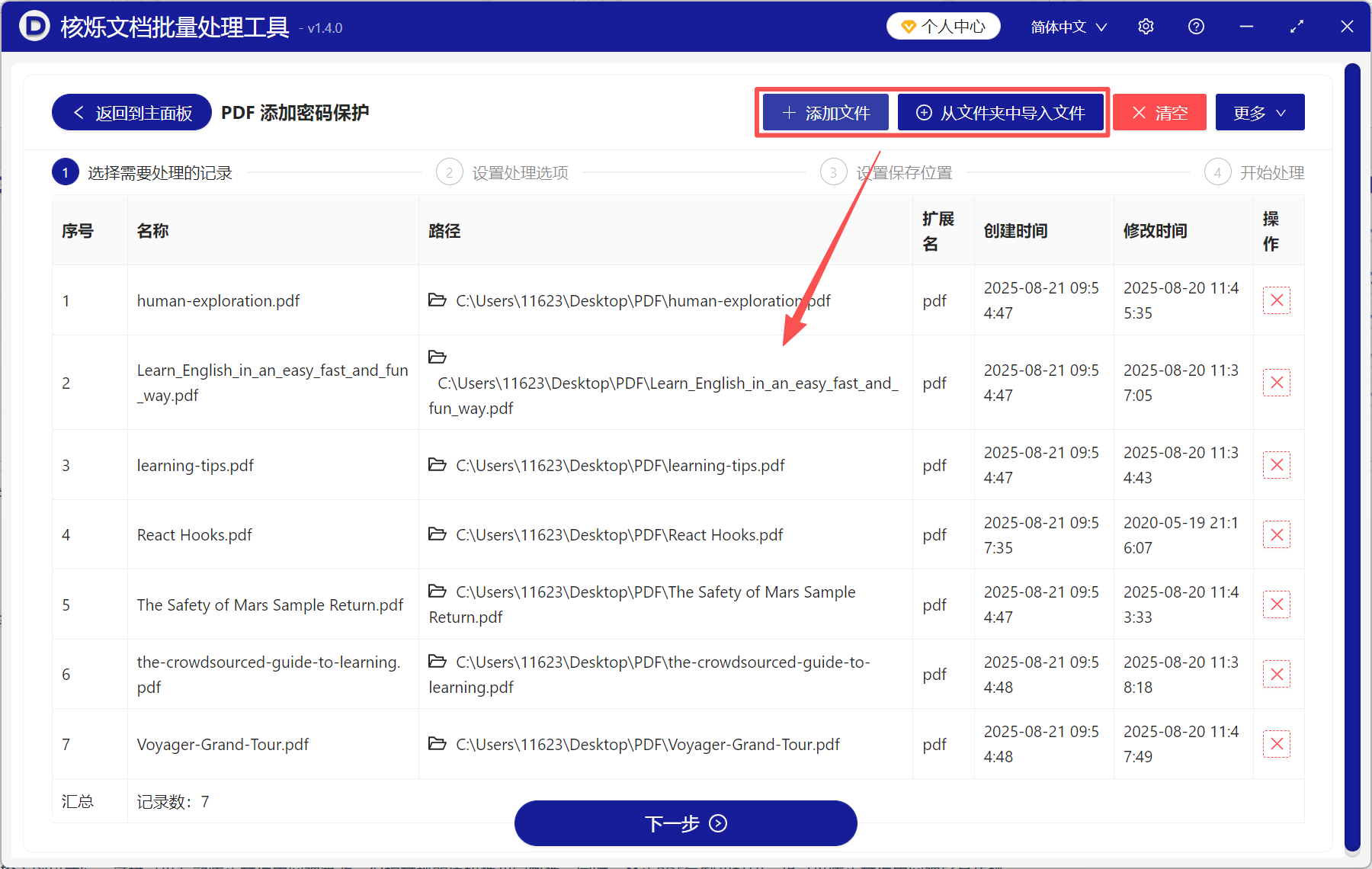Remove Voyager-Grand-Tour.pdf using its red X icon
The image size is (1372, 869).
tap(1277, 744)
